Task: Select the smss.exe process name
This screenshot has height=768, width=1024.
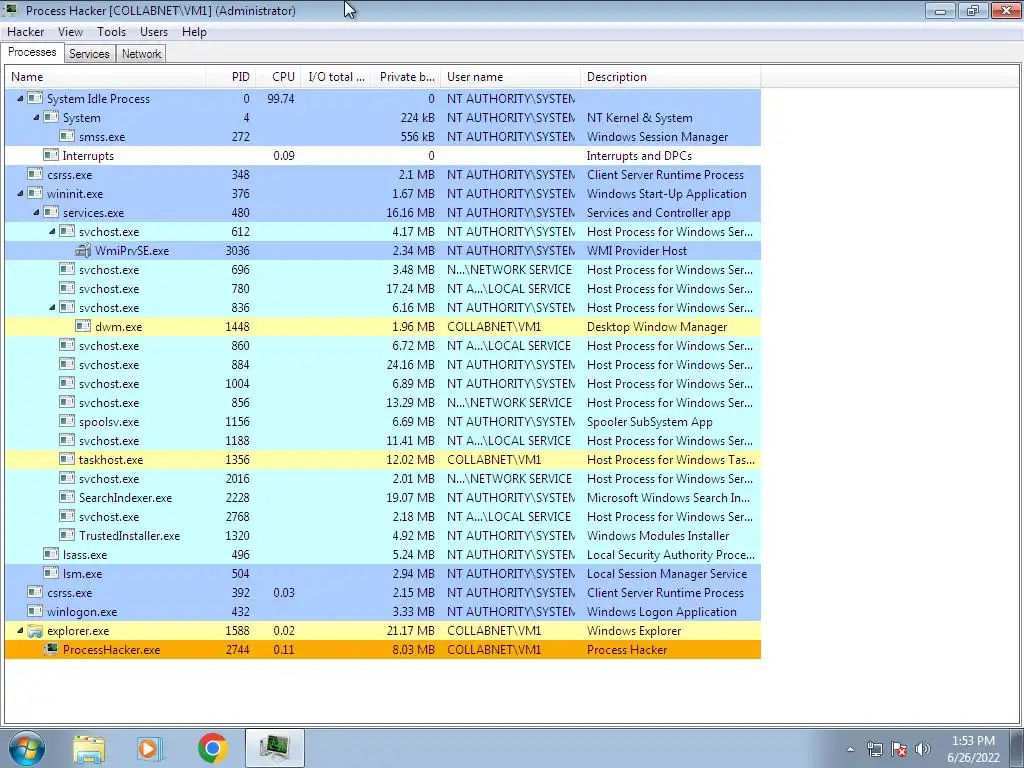Action: click(102, 136)
